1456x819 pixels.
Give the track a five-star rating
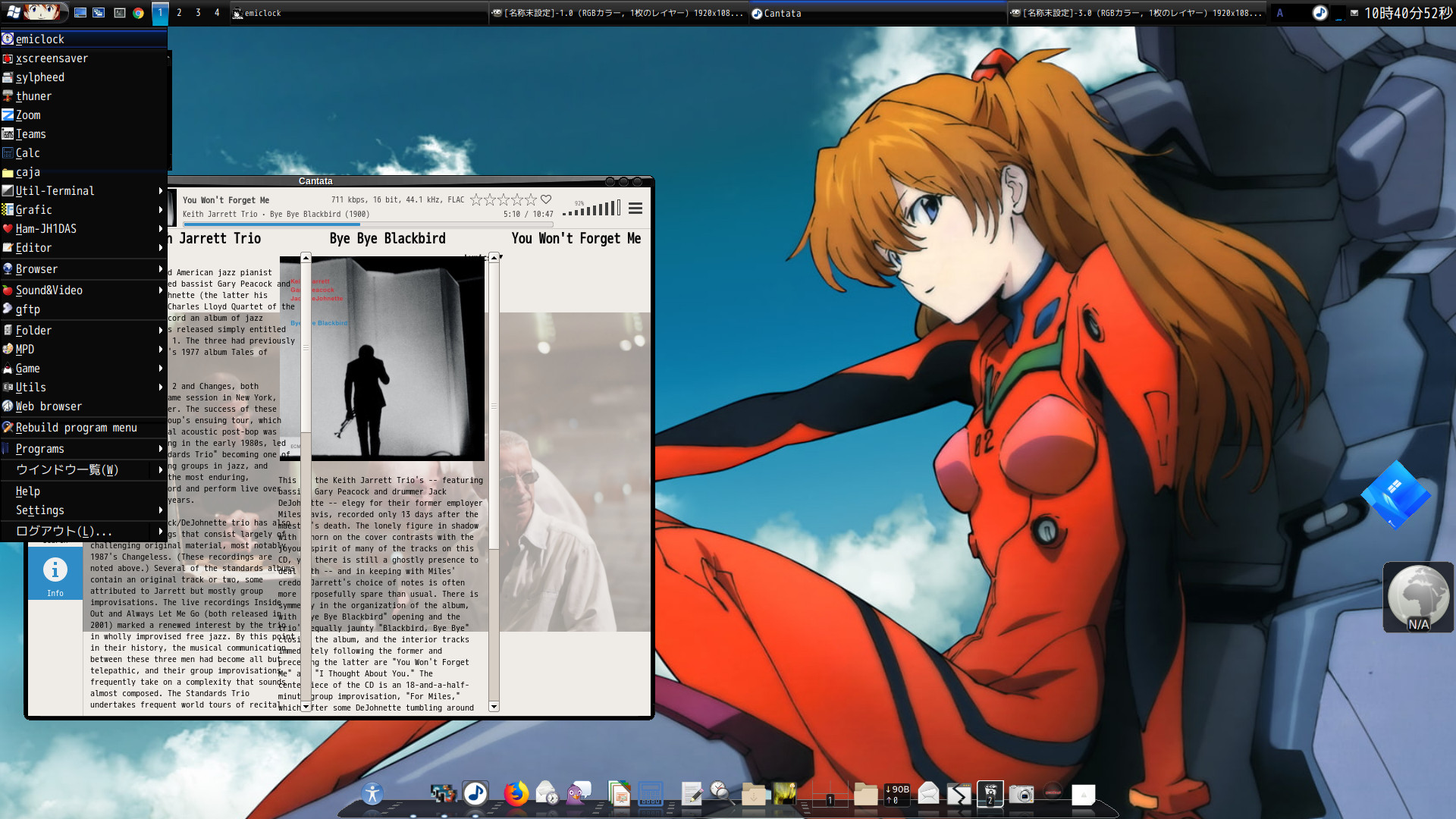point(530,199)
